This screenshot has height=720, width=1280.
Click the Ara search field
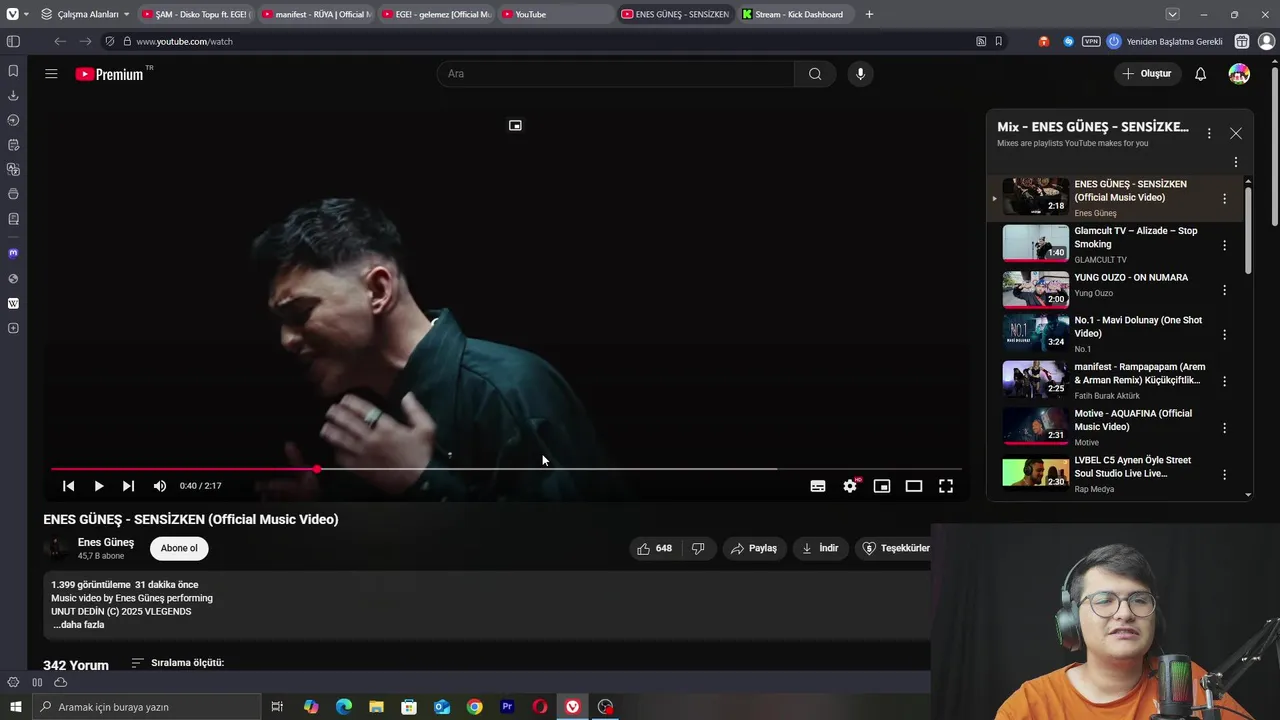pyautogui.click(x=615, y=74)
